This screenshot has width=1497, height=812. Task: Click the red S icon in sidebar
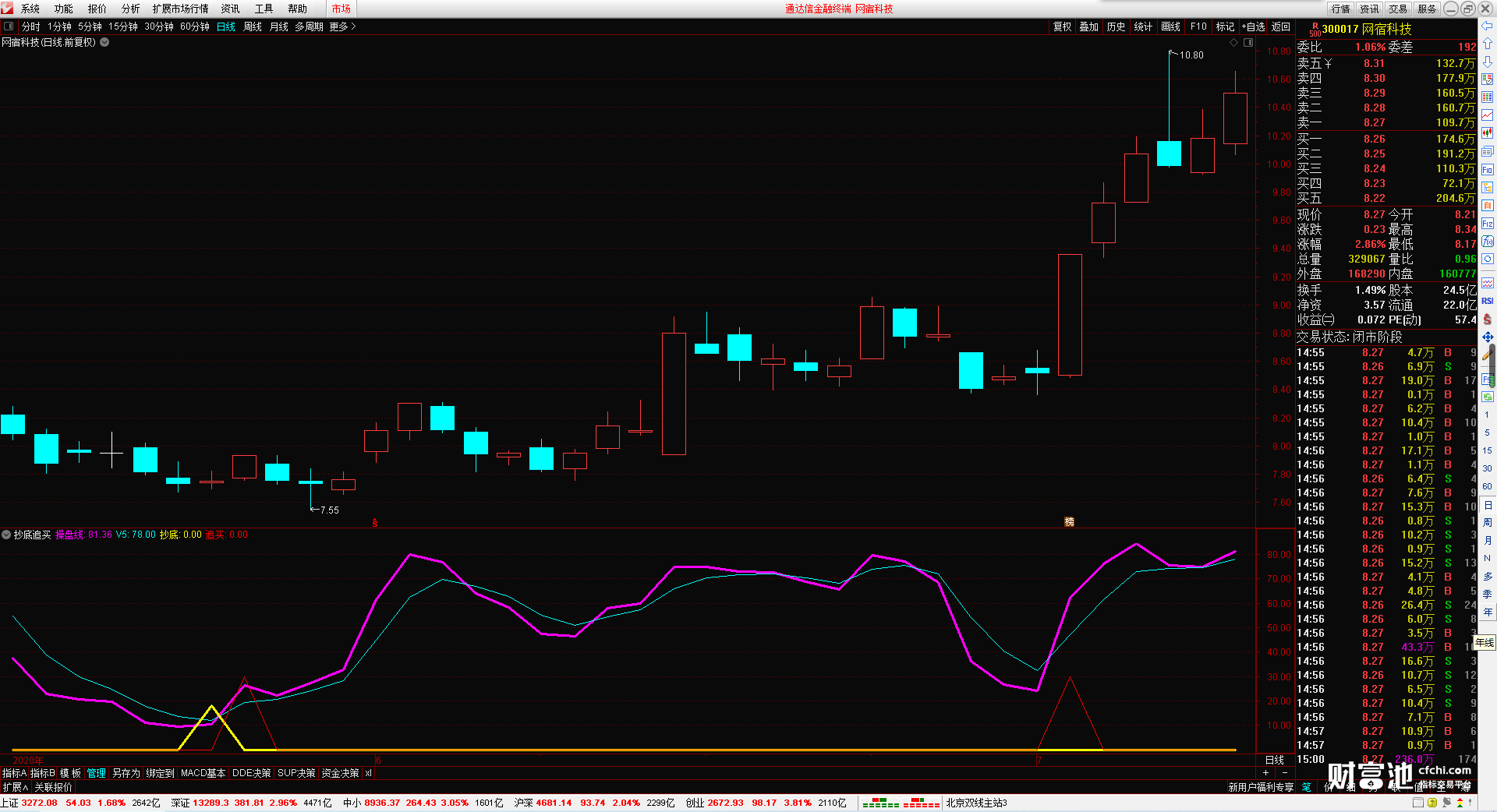point(1488,319)
